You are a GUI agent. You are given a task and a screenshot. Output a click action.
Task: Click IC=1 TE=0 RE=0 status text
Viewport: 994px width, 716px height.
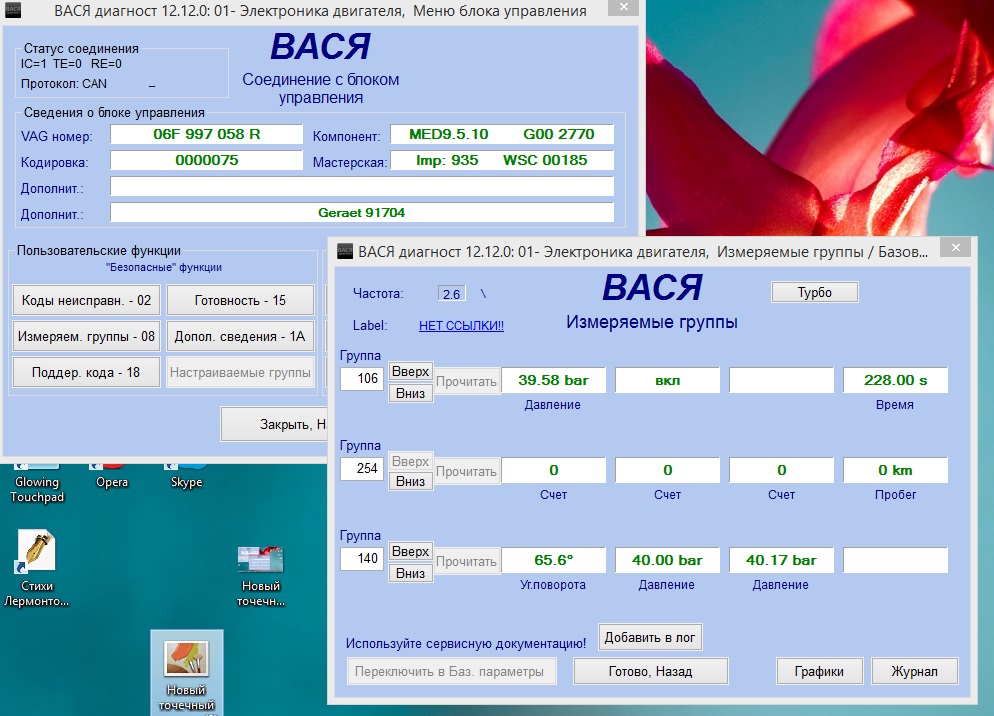[71, 64]
